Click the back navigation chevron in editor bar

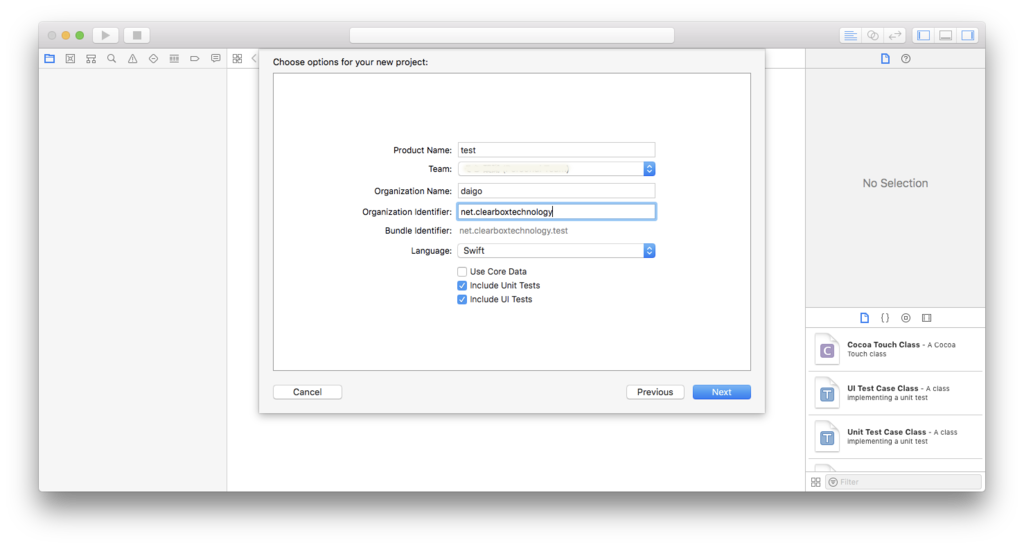coord(255,59)
